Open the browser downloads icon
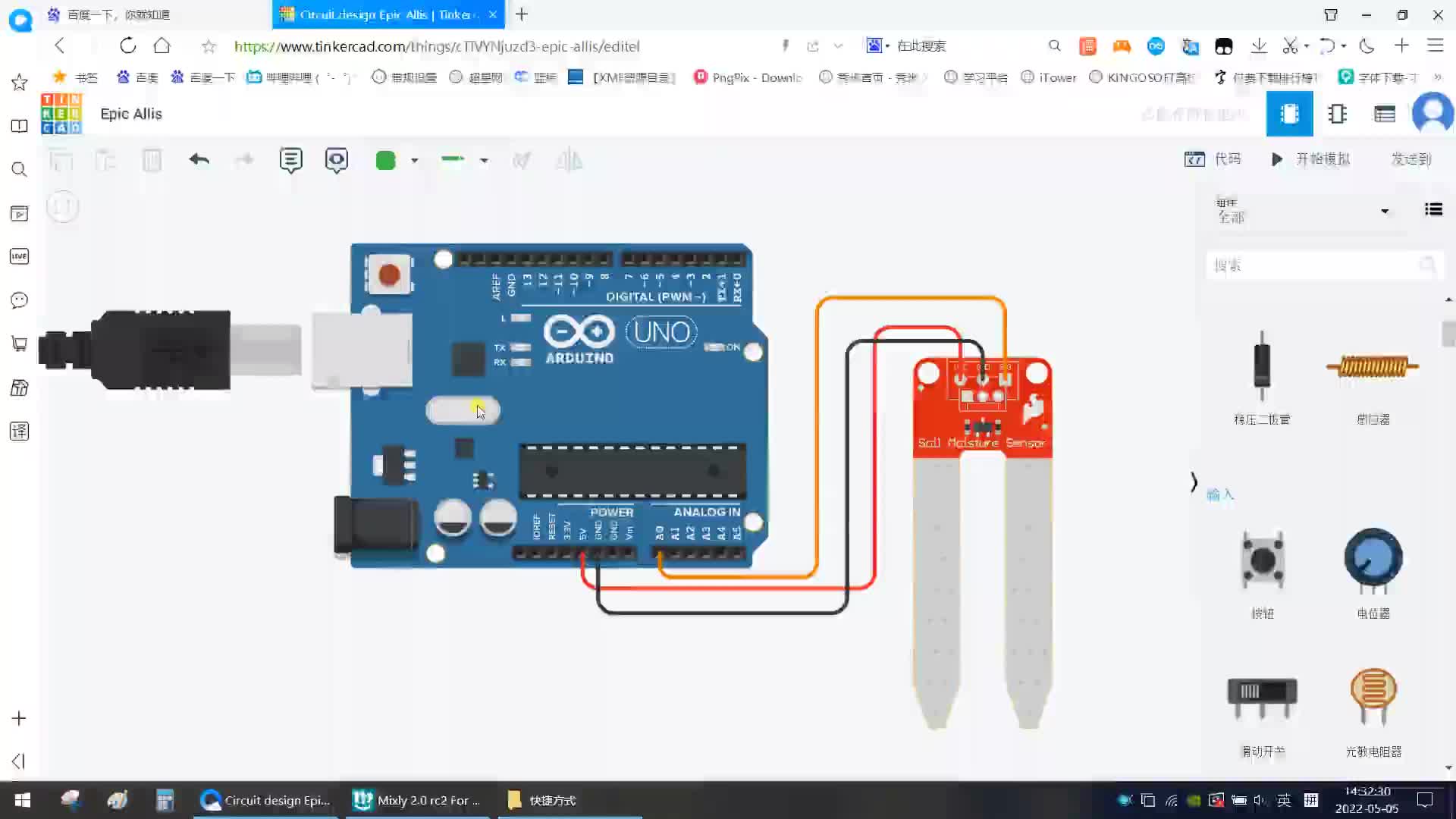The width and height of the screenshot is (1456, 819). point(1259,45)
